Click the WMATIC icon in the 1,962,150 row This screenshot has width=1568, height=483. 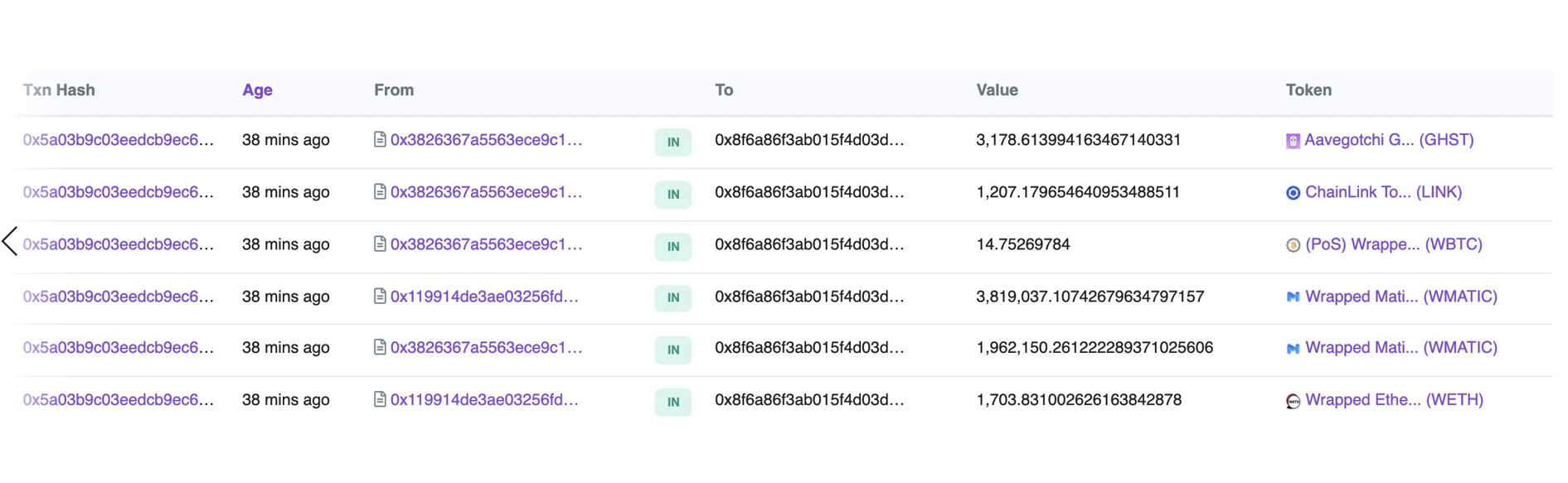coord(1293,349)
